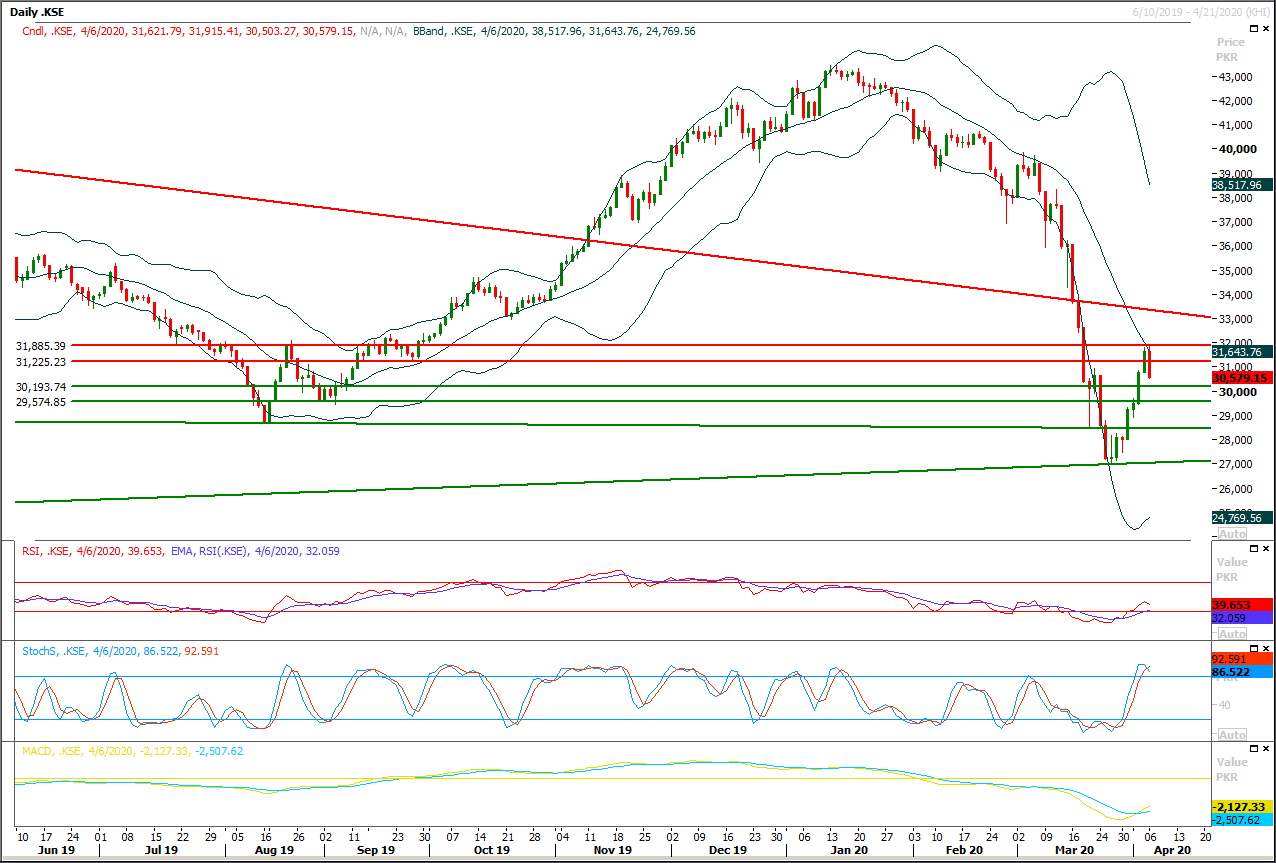Close the StochS indicator pane
1276x863 pixels.
1267,649
